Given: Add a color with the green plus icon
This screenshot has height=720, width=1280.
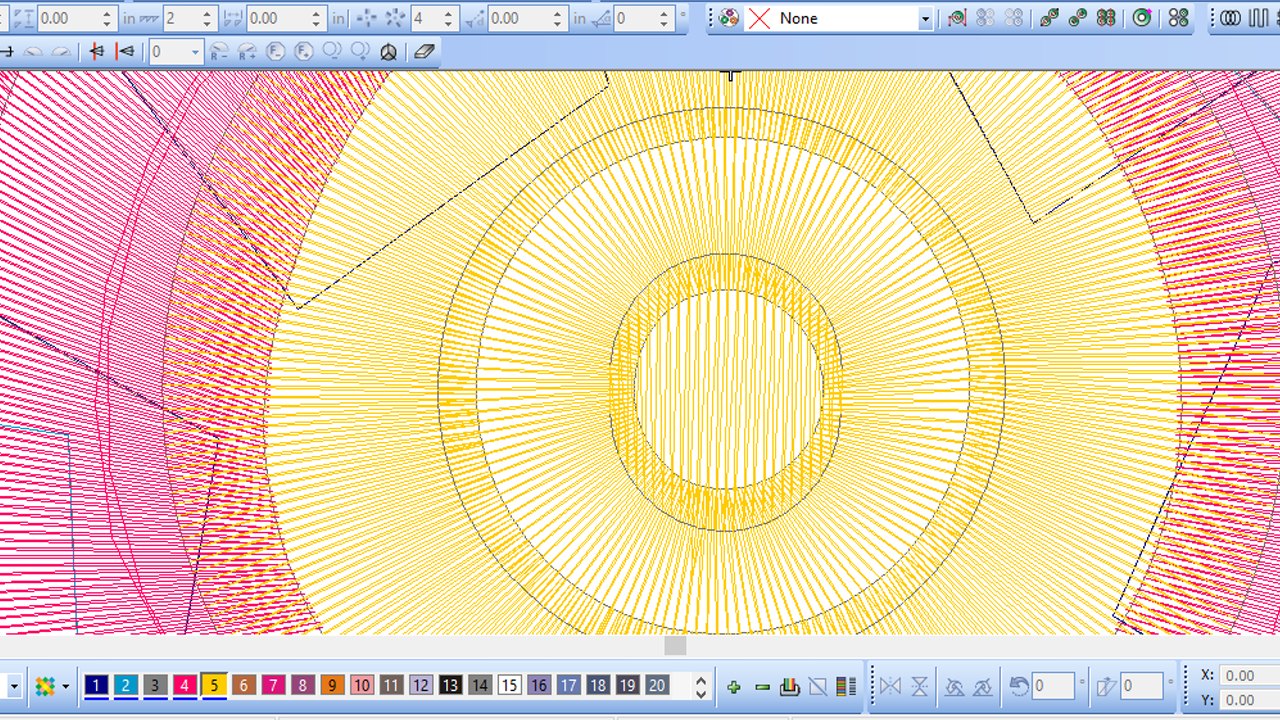Looking at the screenshot, I should 734,687.
